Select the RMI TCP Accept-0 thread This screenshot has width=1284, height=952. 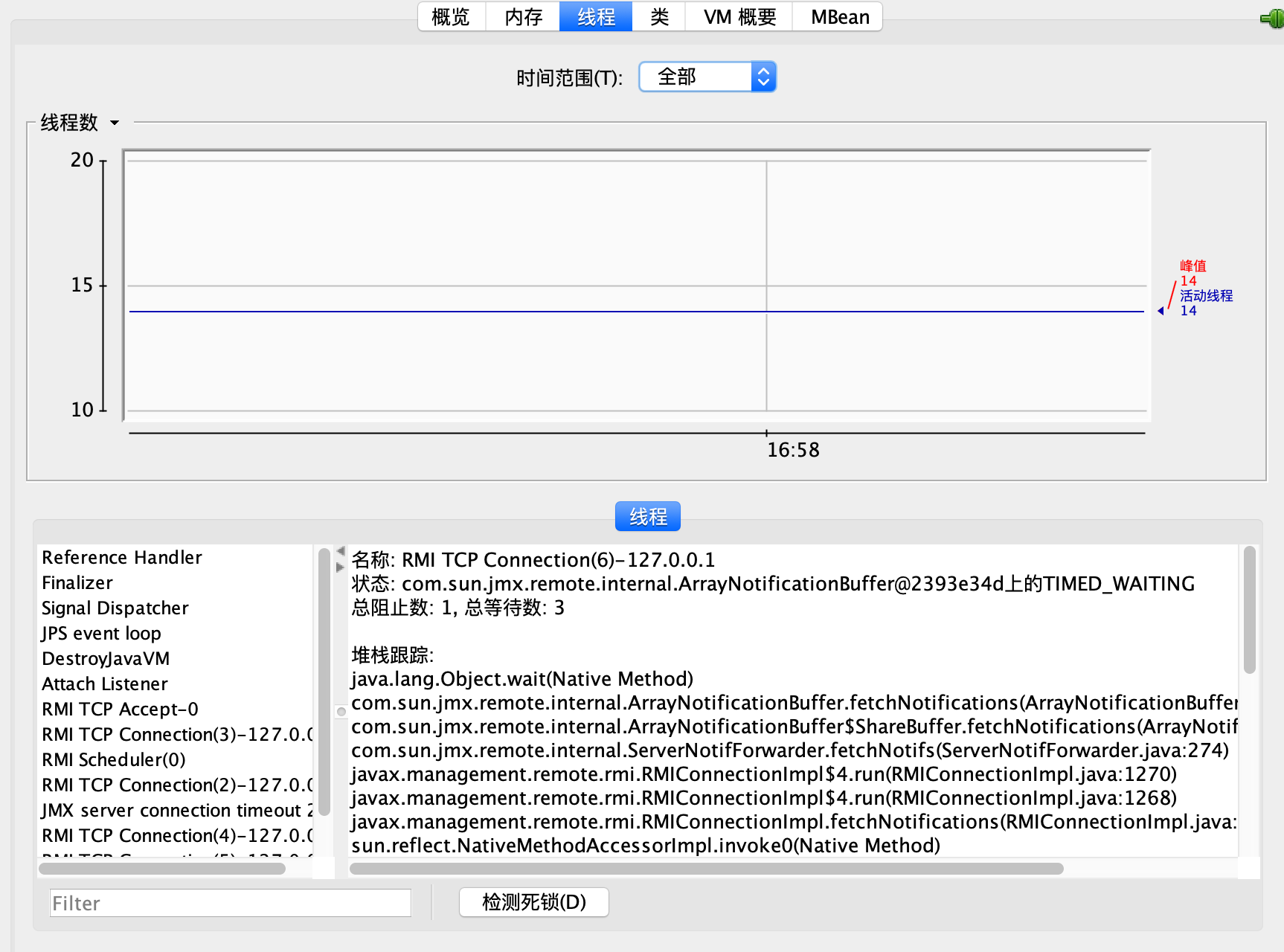(120, 710)
